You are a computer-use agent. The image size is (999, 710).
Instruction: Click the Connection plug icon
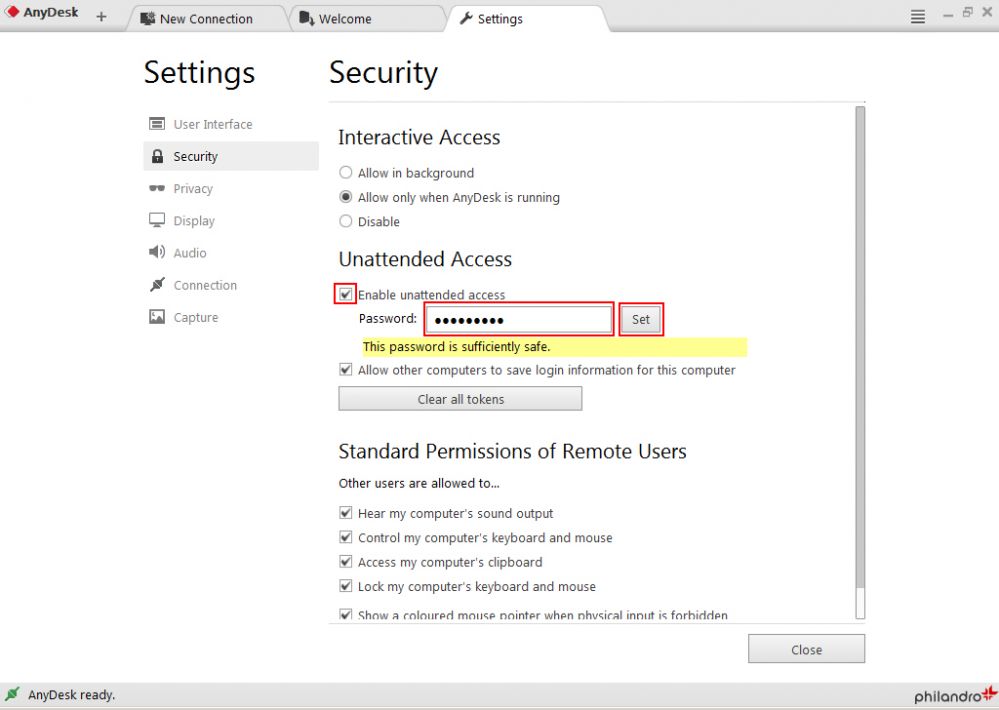click(157, 284)
